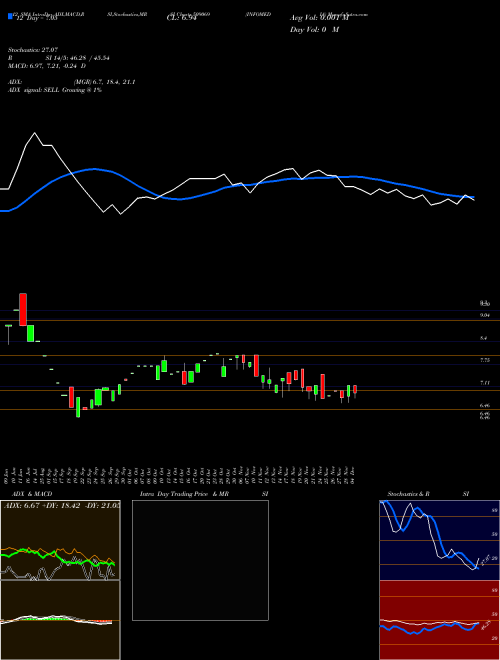Click the 'ADX & MACD' panel title
Screen dimensions: 500x660
(32, 494)
